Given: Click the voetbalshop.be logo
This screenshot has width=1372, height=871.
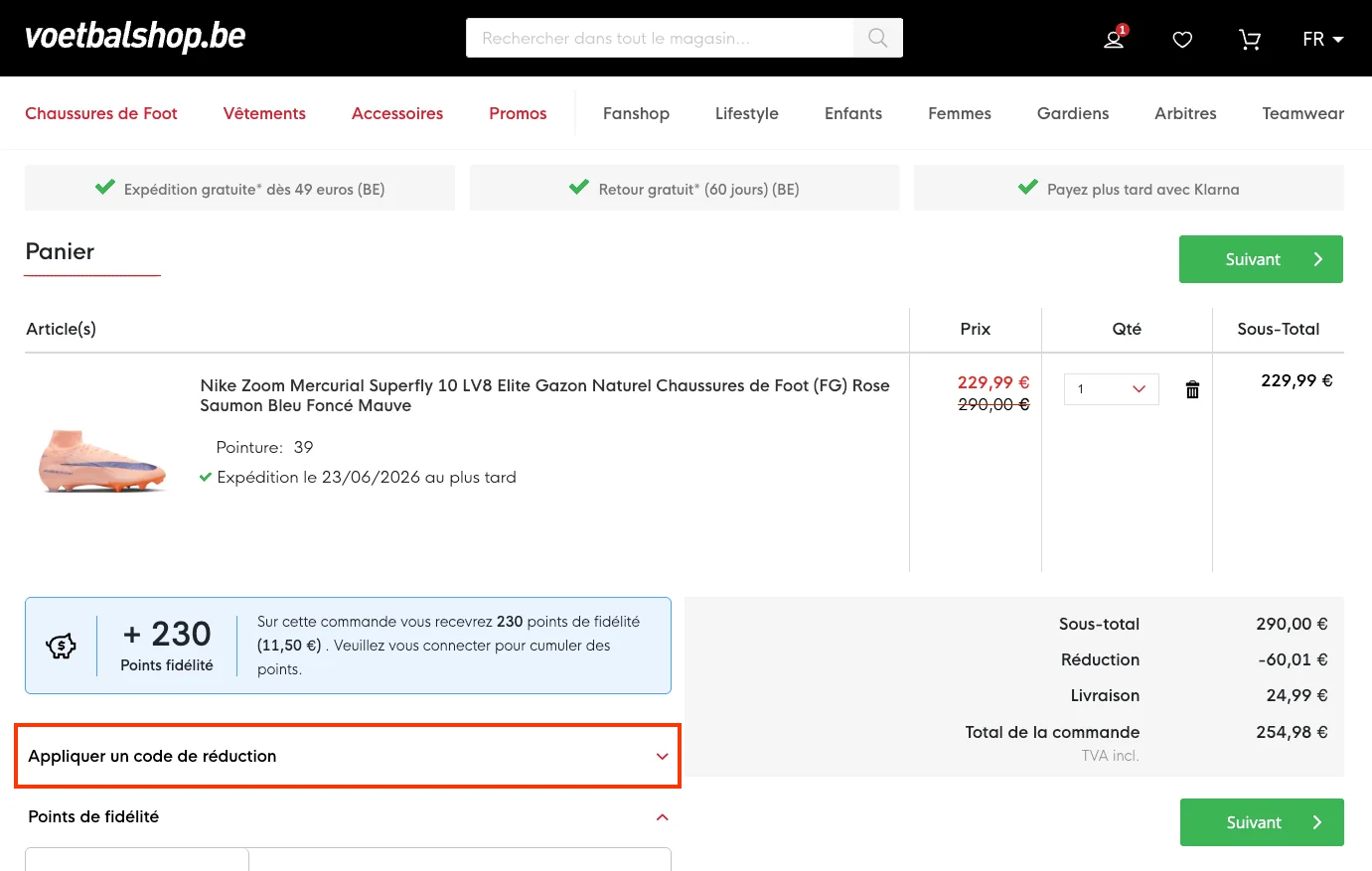Looking at the screenshot, I should point(135,38).
